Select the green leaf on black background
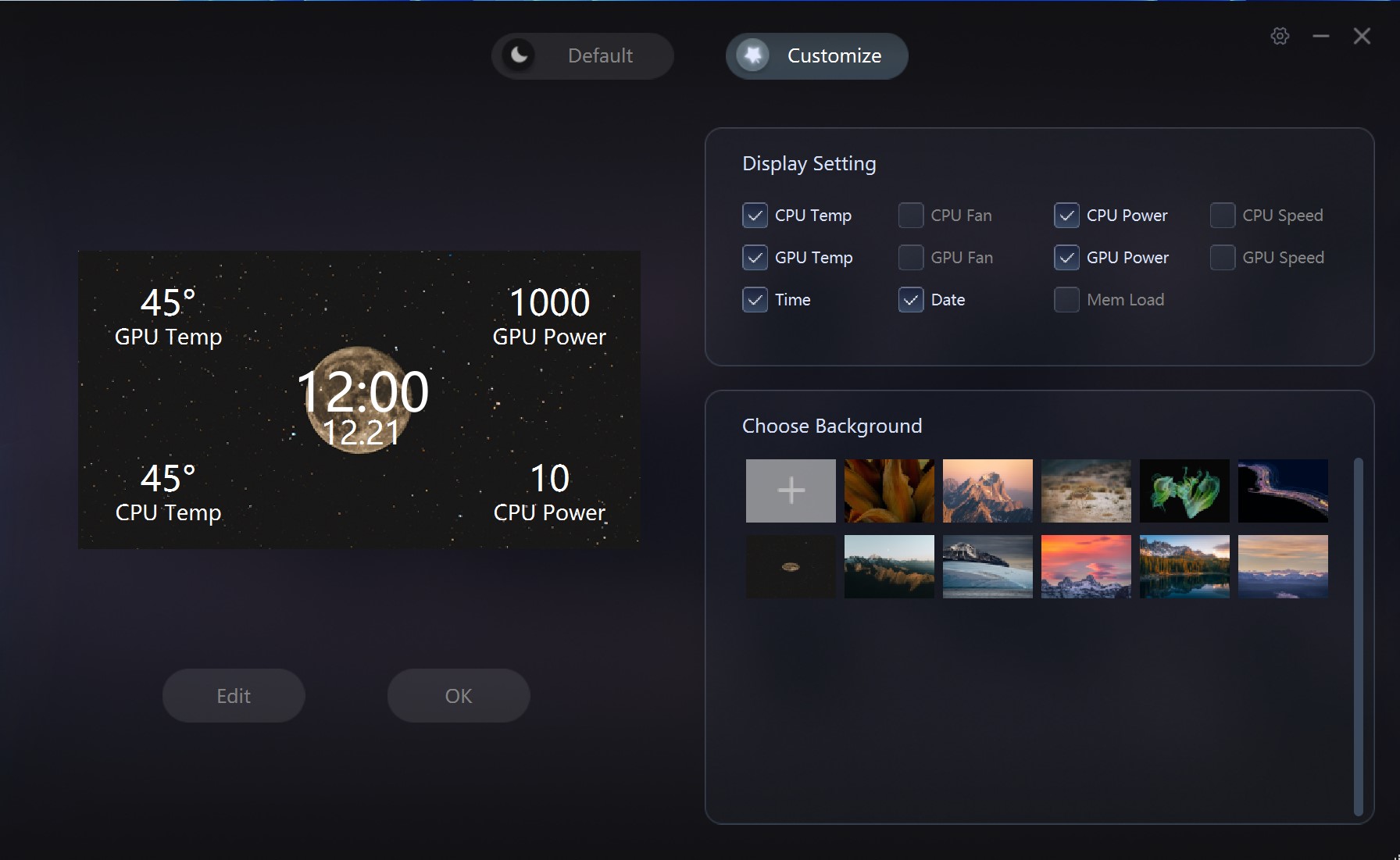This screenshot has width=1400, height=860. [1184, 491]
